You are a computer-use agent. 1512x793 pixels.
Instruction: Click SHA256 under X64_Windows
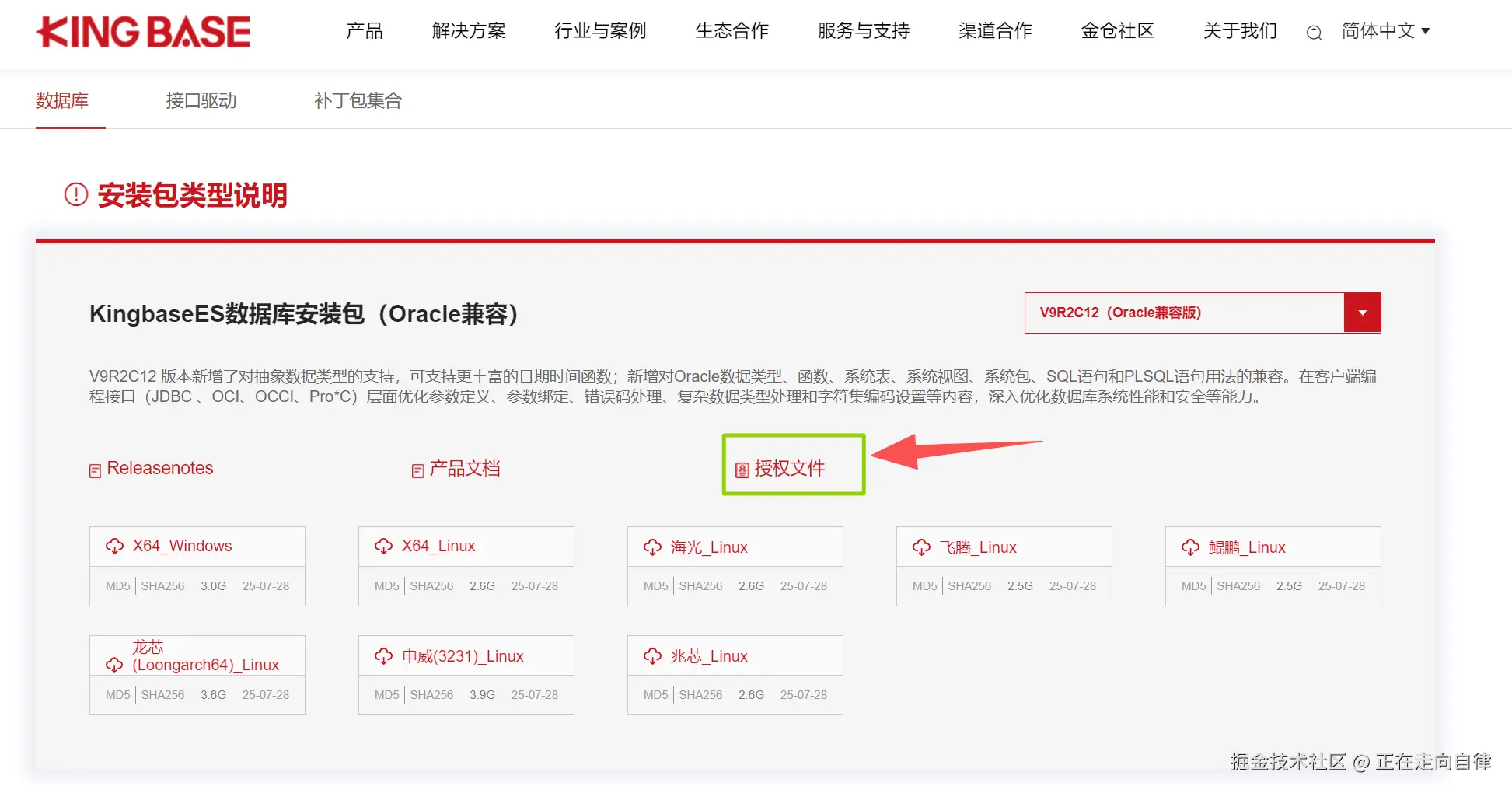[162, 586]
